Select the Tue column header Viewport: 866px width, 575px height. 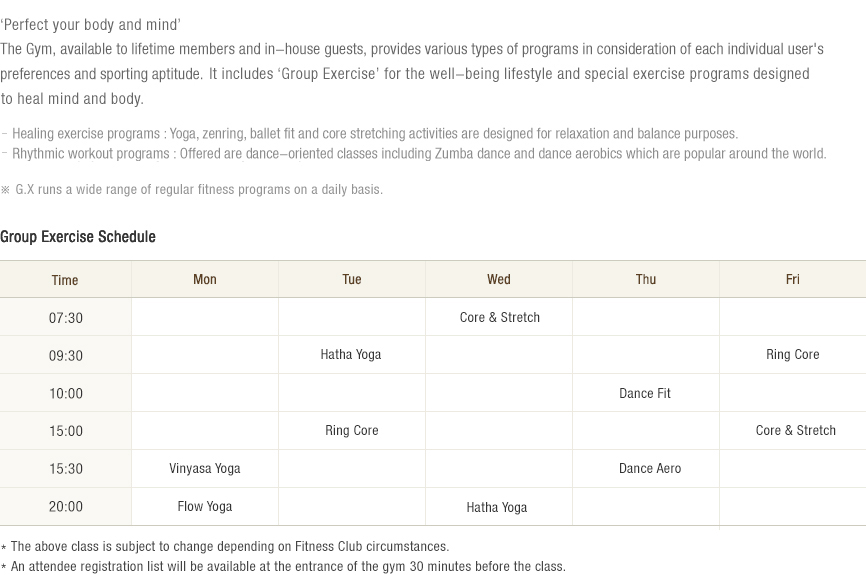[352, 279]
